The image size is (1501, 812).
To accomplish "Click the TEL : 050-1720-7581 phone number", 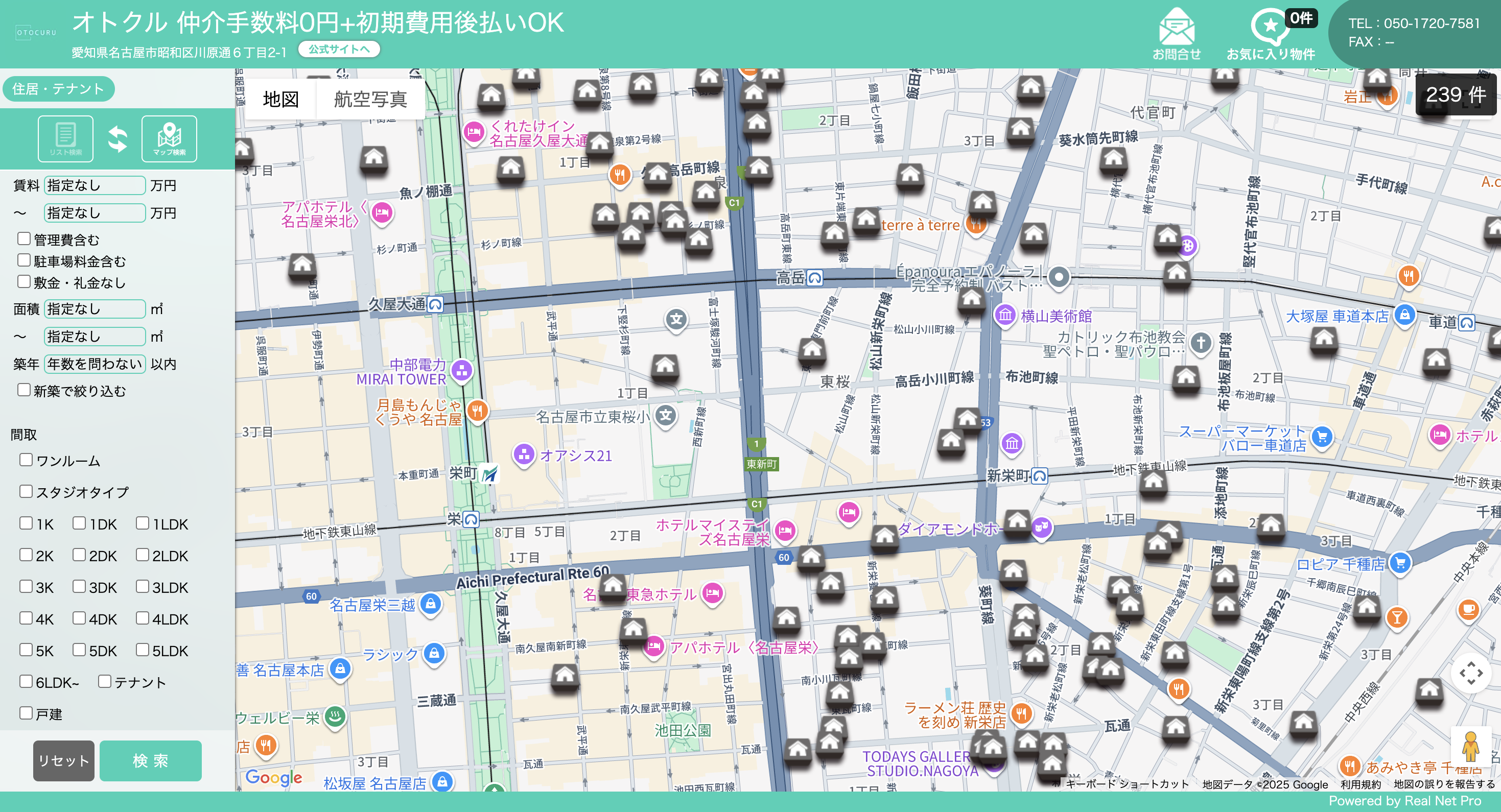I will (1414, 23).
